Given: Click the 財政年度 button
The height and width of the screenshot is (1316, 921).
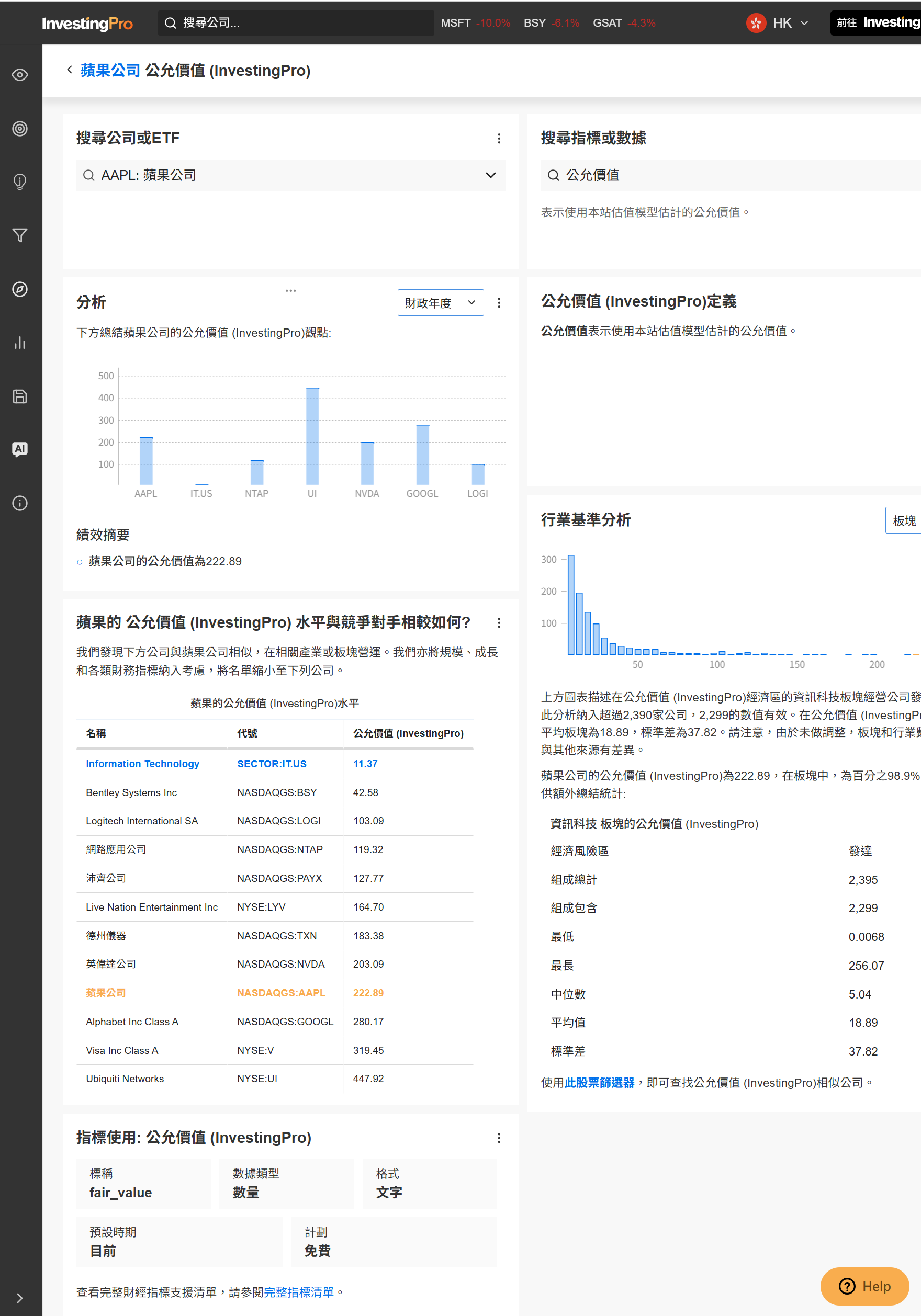Looking at the screenshot, I should click(429, 303).
